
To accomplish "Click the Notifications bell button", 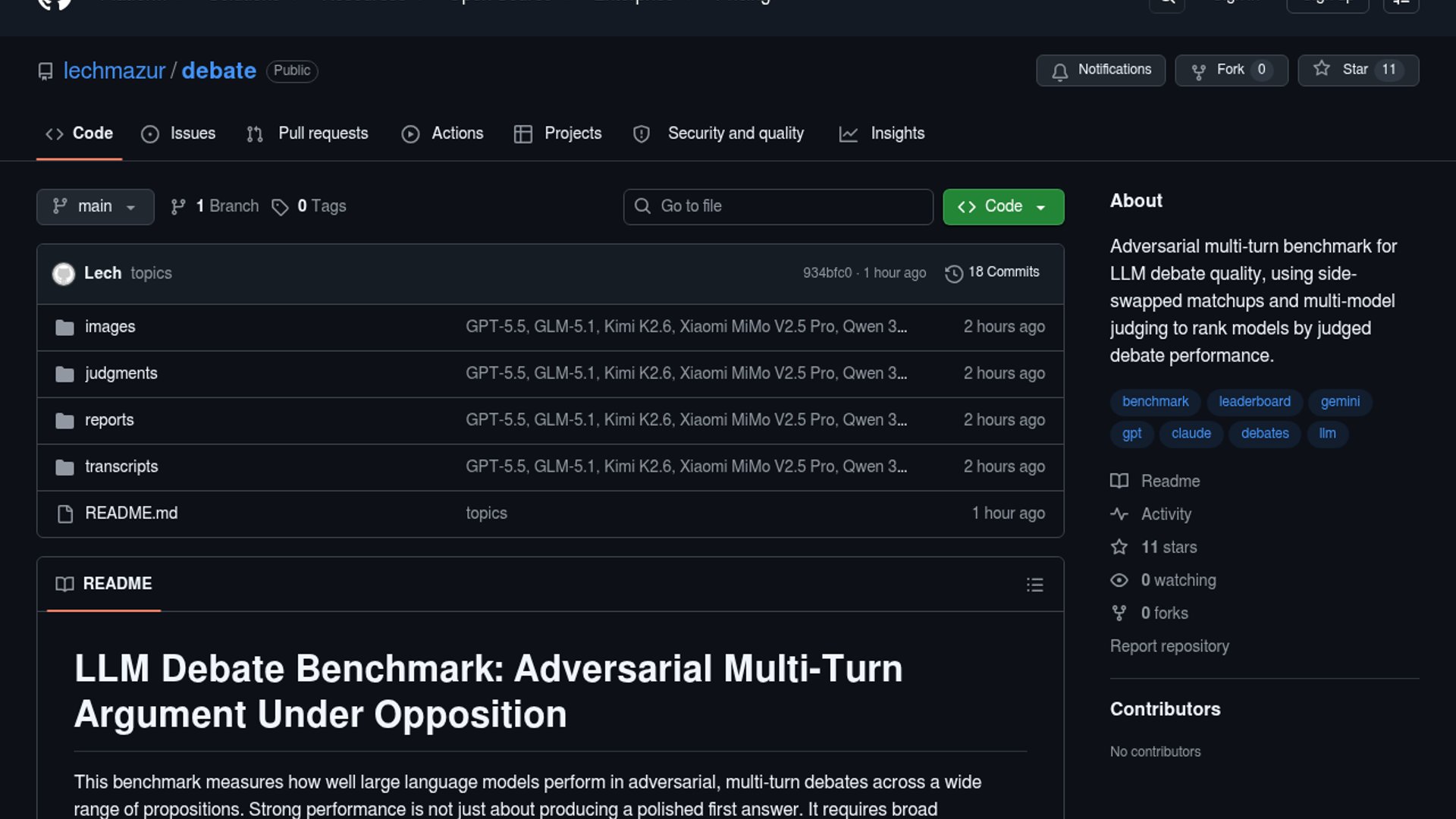I will (x=1100, y=71).
